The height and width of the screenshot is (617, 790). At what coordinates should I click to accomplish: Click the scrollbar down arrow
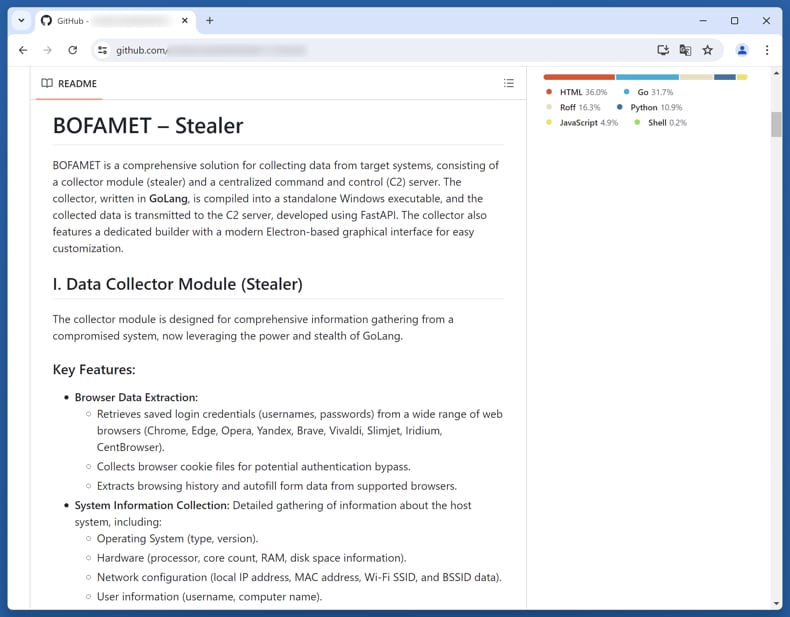click(777, 603)
